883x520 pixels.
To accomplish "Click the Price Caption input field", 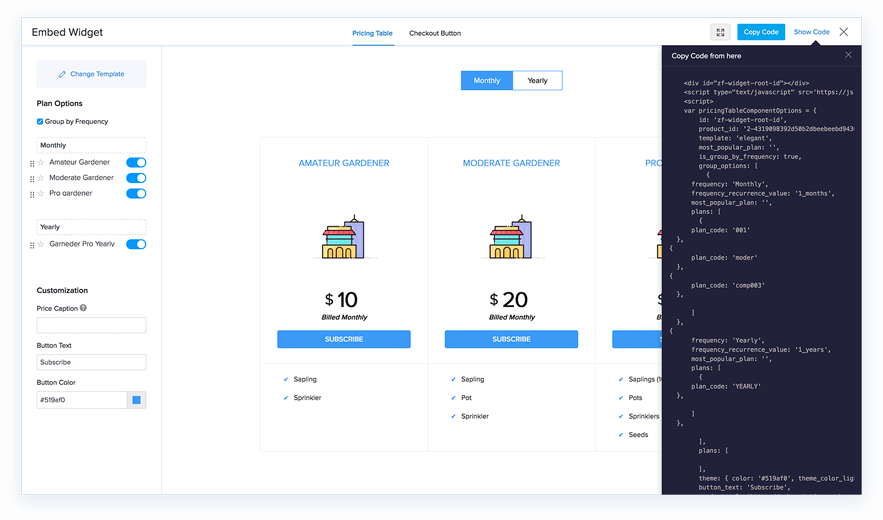I will coord(91,325).
